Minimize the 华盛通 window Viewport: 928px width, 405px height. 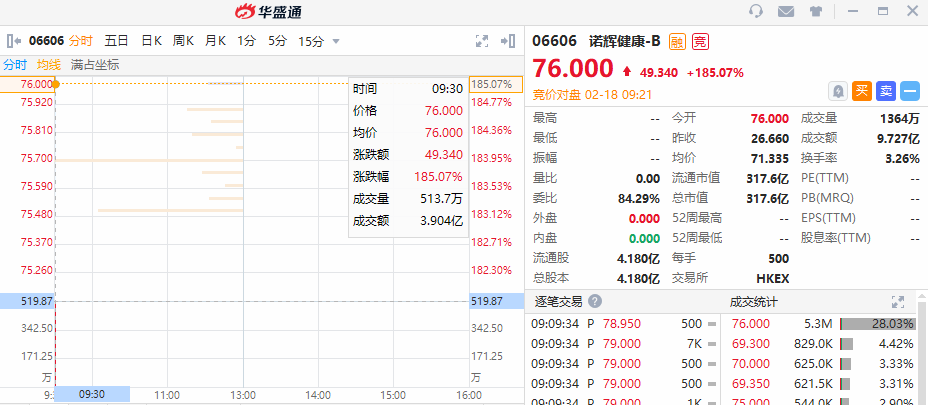853,11
